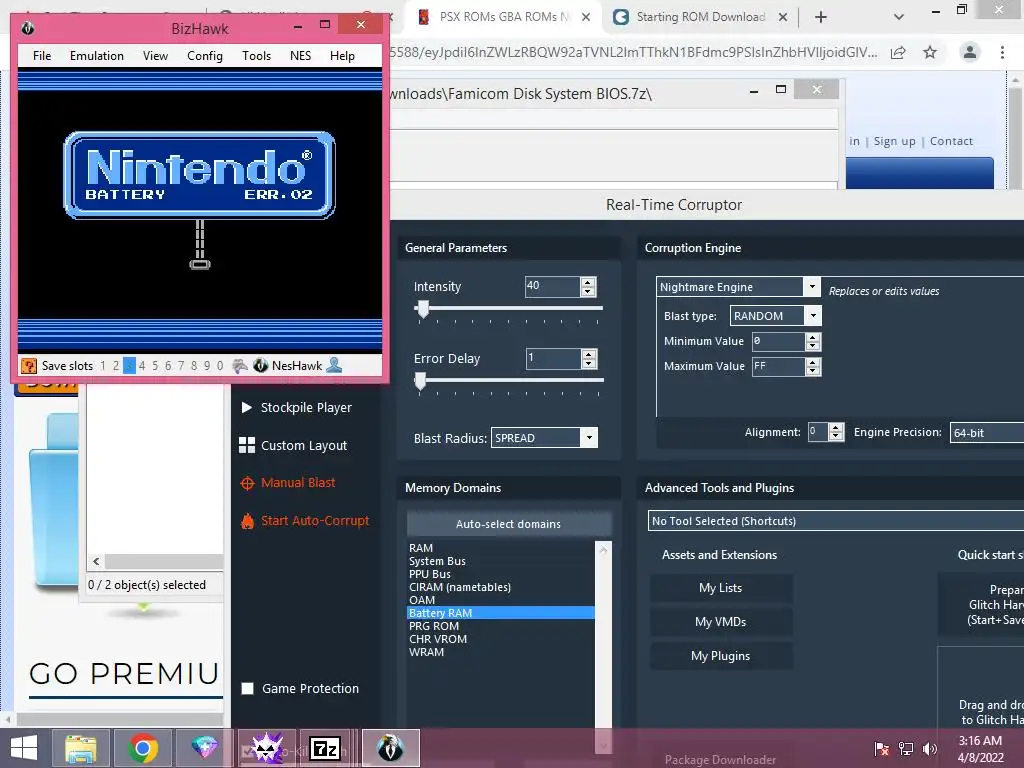Select save slot 1 in BizHawk
Viewport: 1024px width, 768px height.
(103, 366)
